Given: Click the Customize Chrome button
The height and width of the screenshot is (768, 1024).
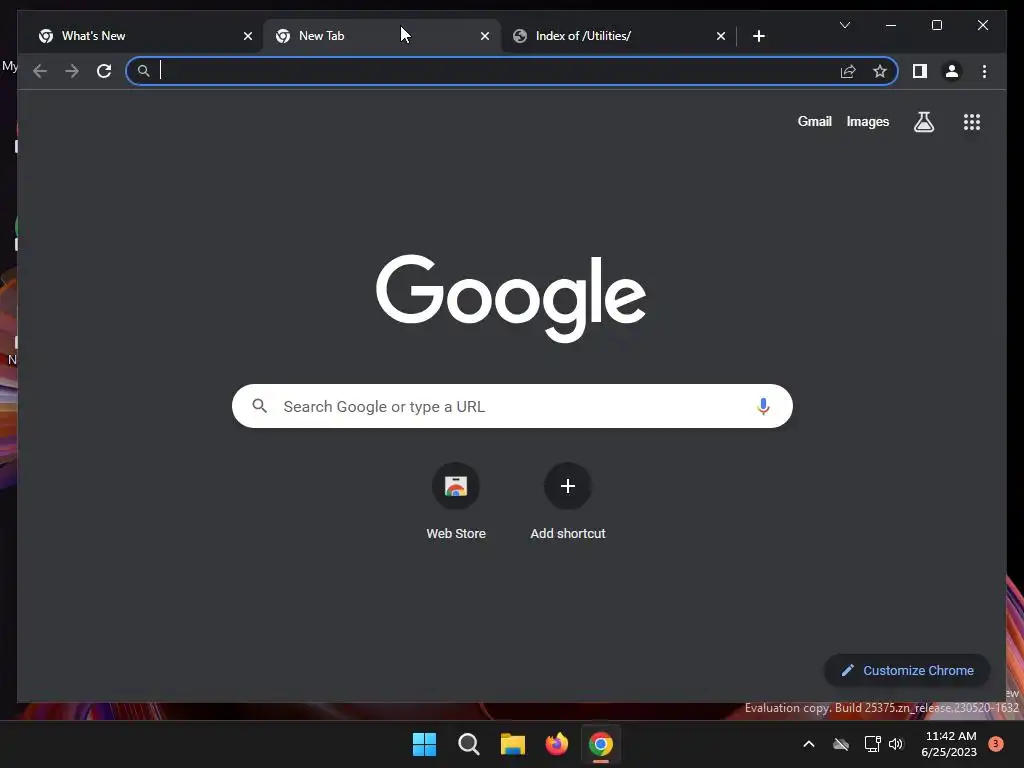Looking at the screenshot, I should (907, 670).
